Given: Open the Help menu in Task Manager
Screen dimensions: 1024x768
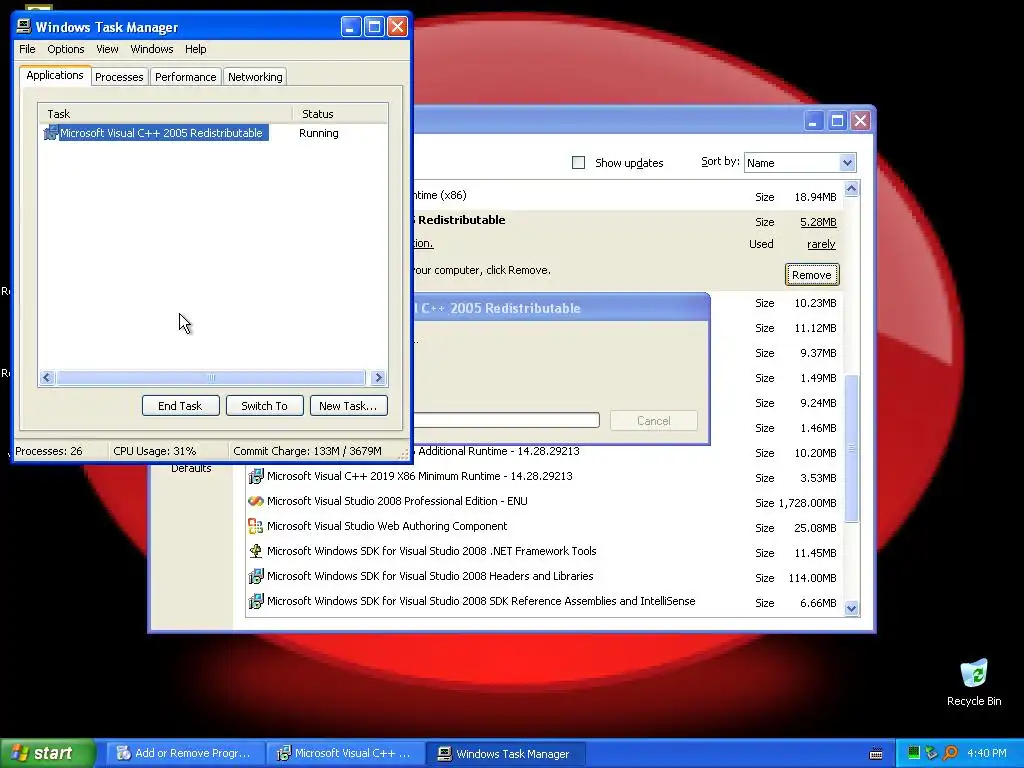Looking at the screenshot, I should [x=195, y=49].
